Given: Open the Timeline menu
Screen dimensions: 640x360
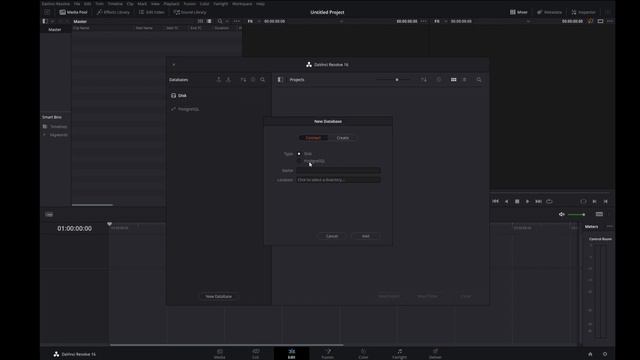Looking at the screenshot, I should [x=115, y=4].
